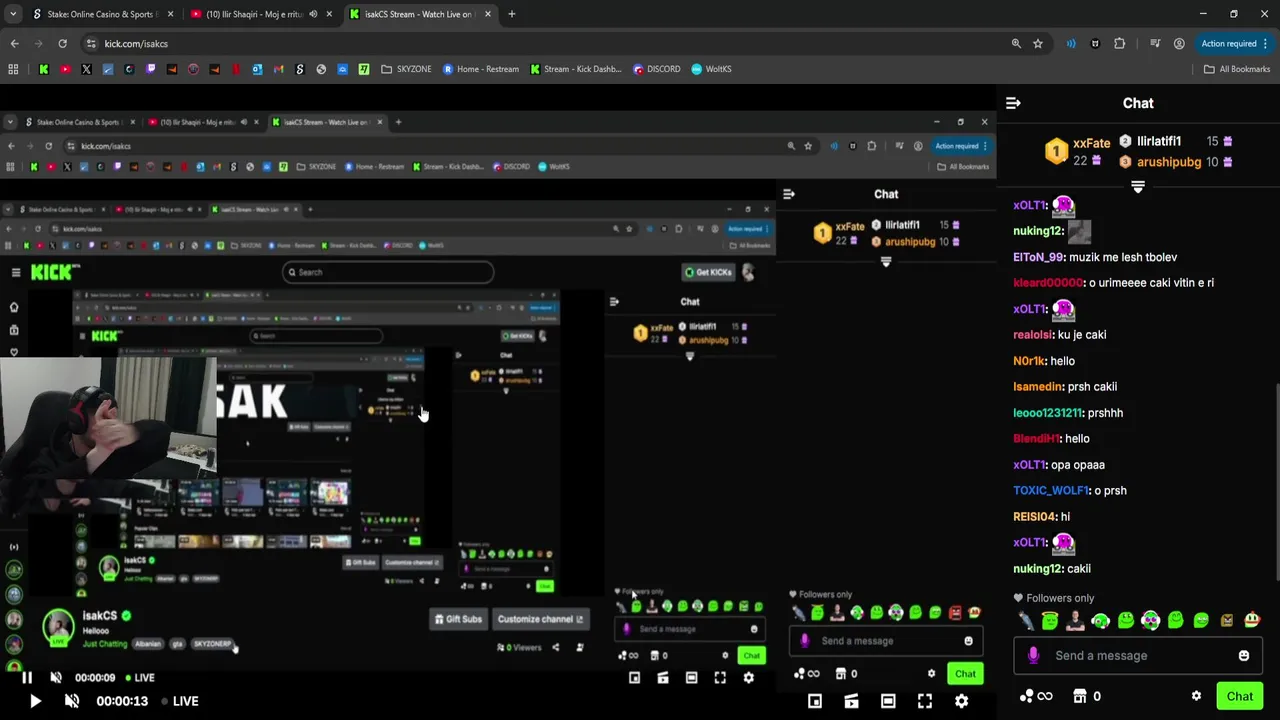The height and width of the screenshot is (720, 1280).
Task: Click the nested stream's middle green Chat button
Action: 965,674
